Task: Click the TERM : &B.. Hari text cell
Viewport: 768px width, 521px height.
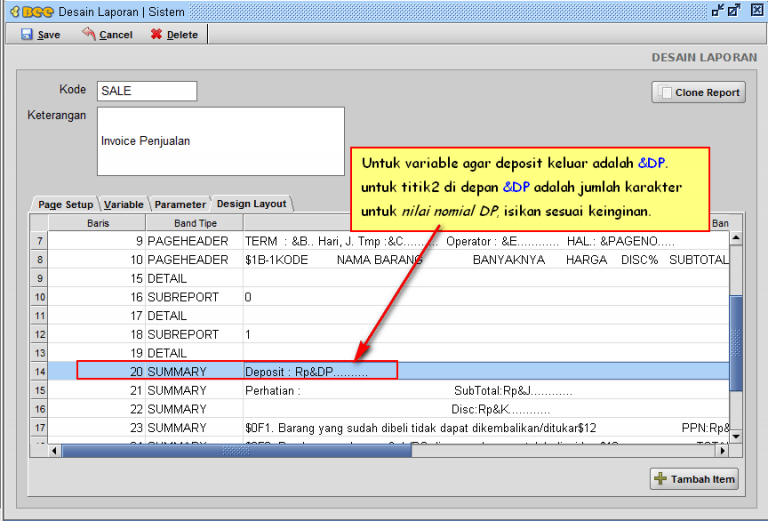Action: pyautogui.click(x=486, y=241)
